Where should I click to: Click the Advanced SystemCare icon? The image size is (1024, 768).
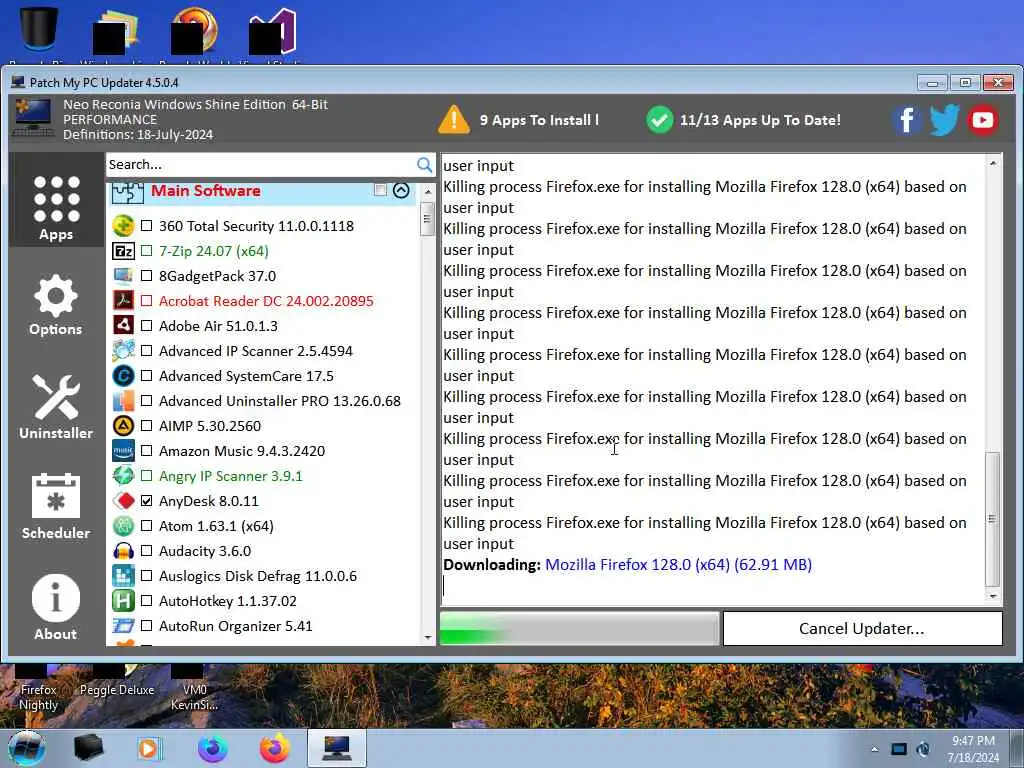click(123, 376)
